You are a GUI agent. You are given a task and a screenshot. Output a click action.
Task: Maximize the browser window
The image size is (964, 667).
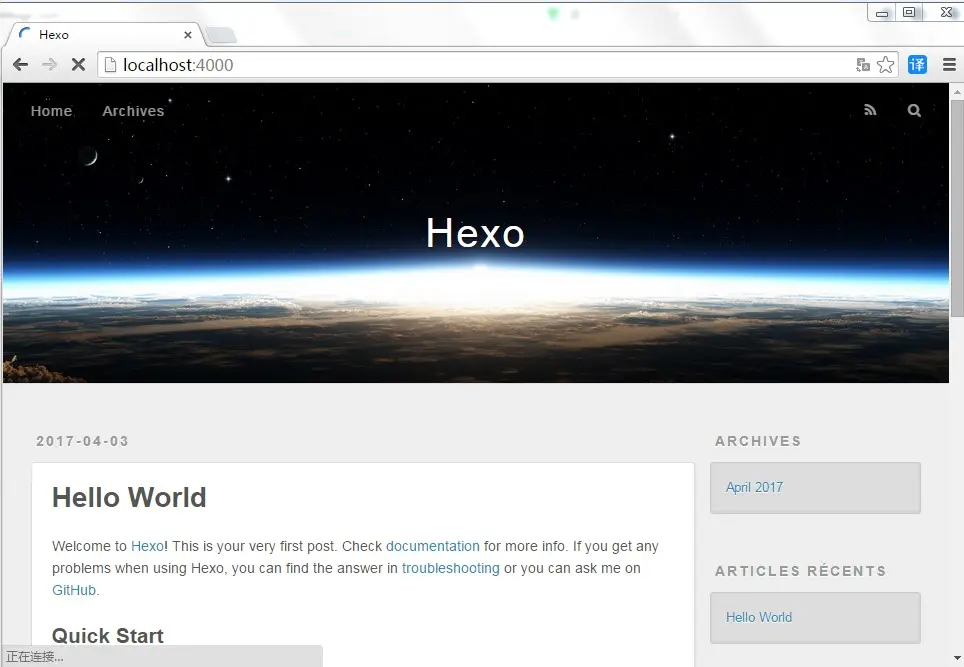[x=909, y=12]
